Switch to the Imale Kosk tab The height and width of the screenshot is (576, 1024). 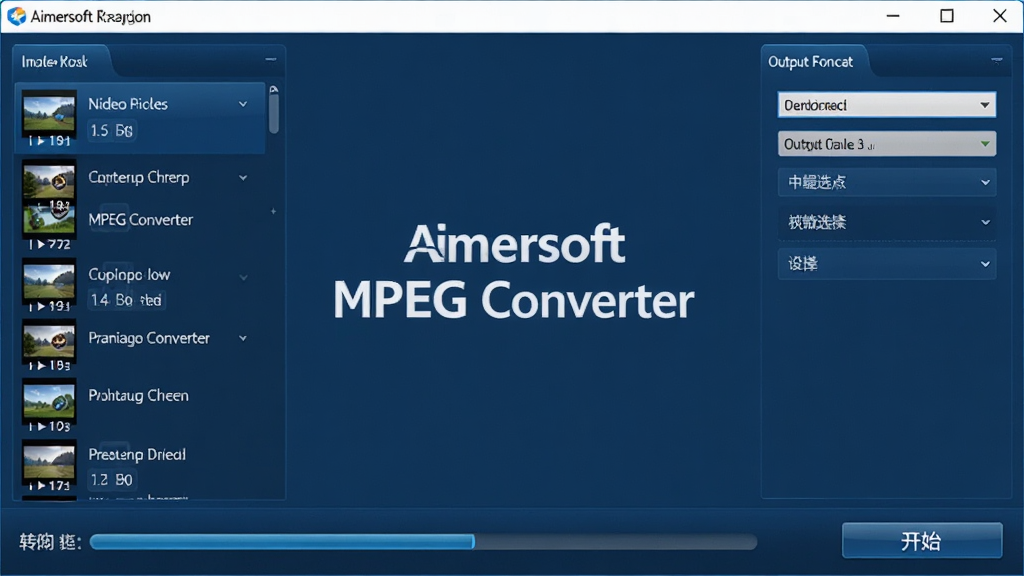point(55,61)
